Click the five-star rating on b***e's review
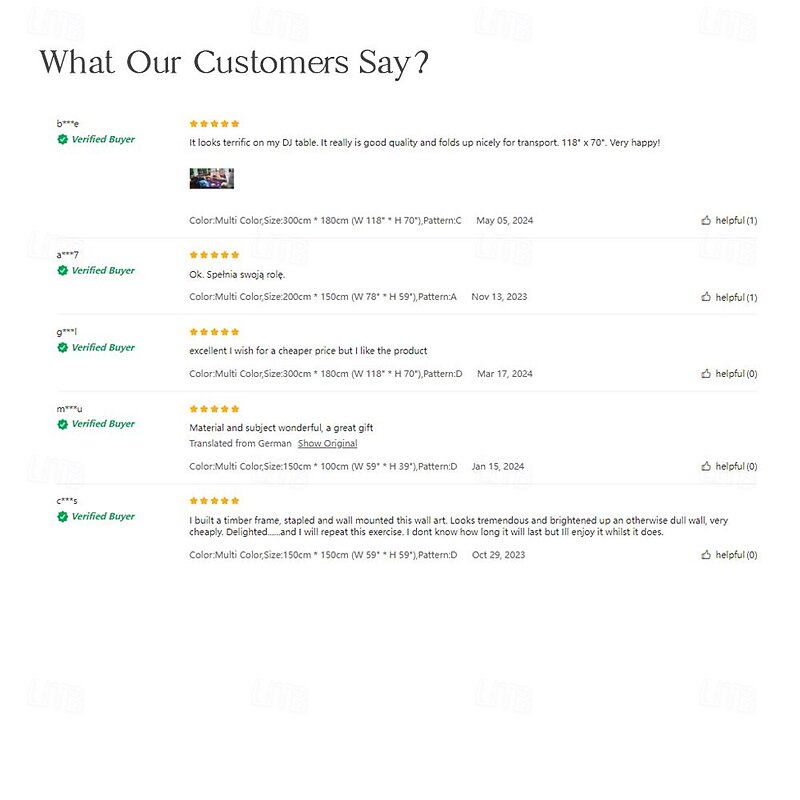The image size is (800, 800). tap(214, 124)
